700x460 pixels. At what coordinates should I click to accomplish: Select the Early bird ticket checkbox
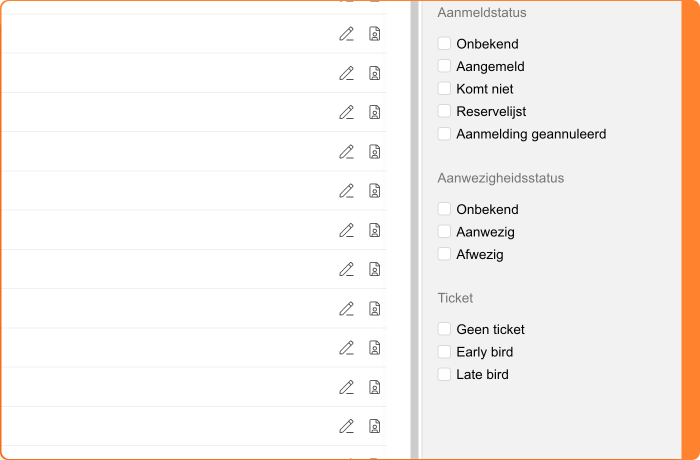444,352
